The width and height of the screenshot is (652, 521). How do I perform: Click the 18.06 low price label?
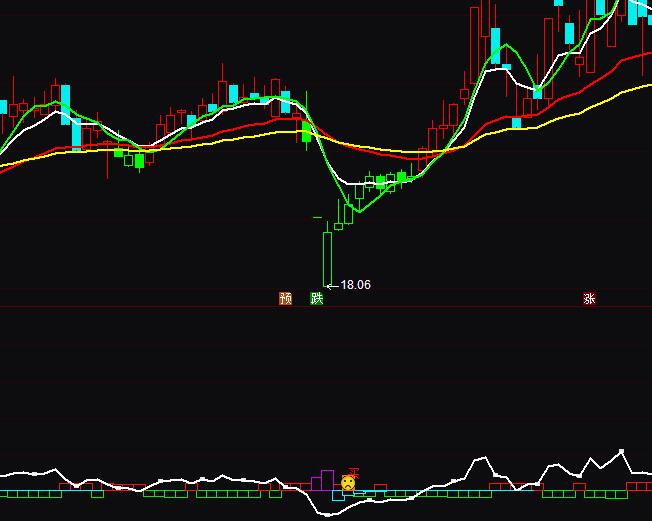(356, 285)
